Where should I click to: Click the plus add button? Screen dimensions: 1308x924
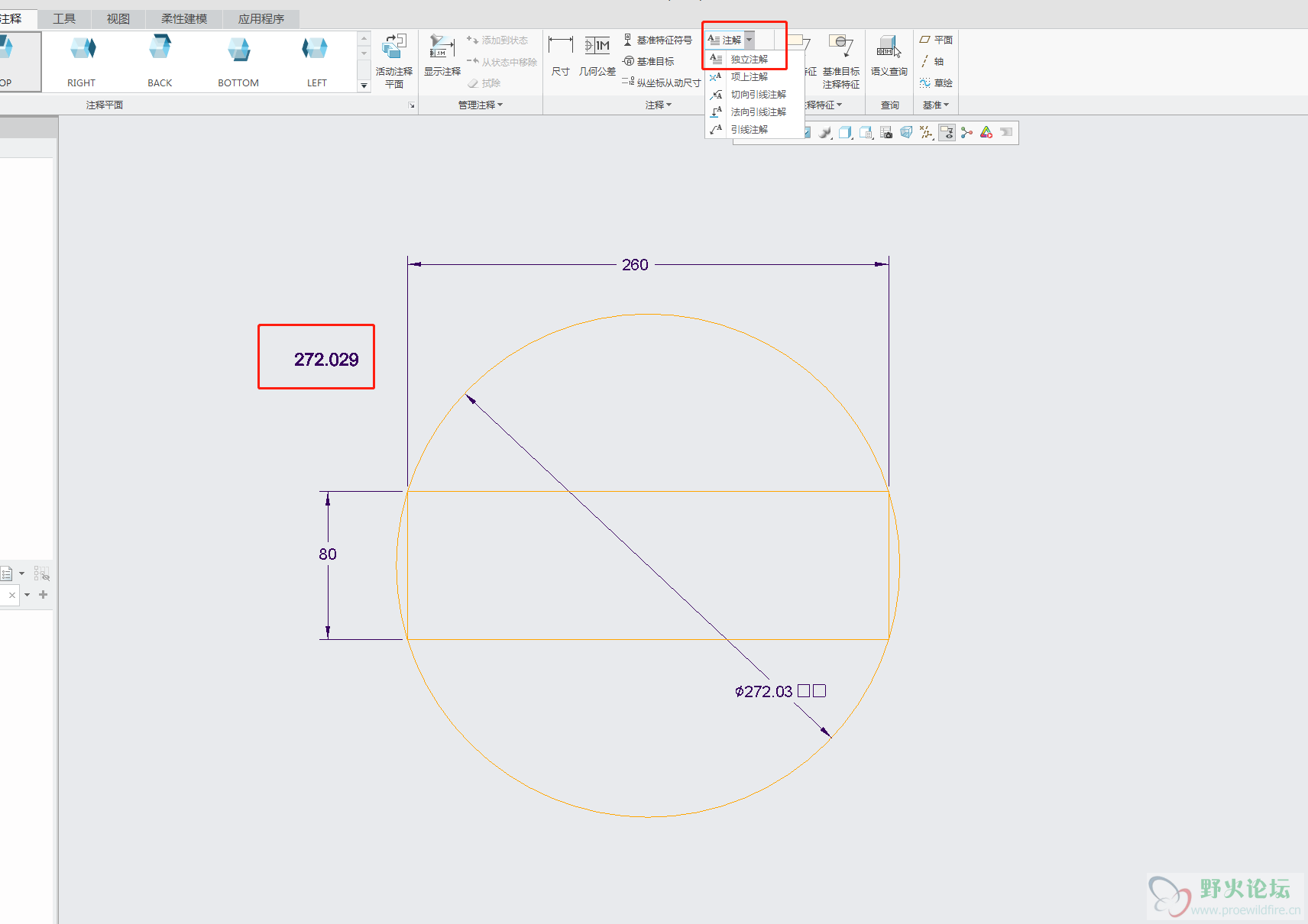click(44, 595)
